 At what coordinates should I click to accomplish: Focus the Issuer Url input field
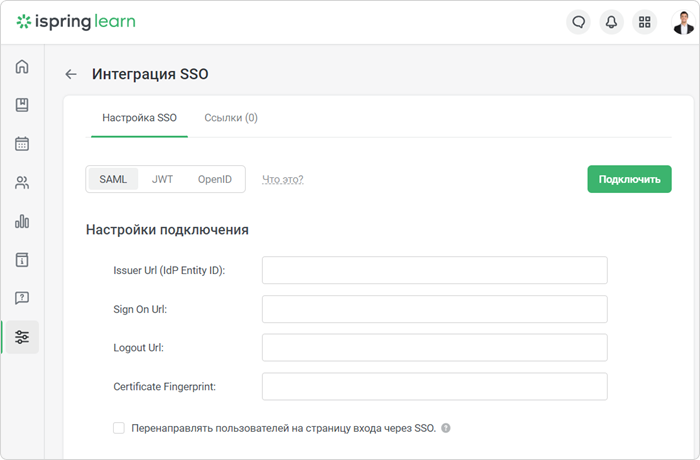click(434, 270)
